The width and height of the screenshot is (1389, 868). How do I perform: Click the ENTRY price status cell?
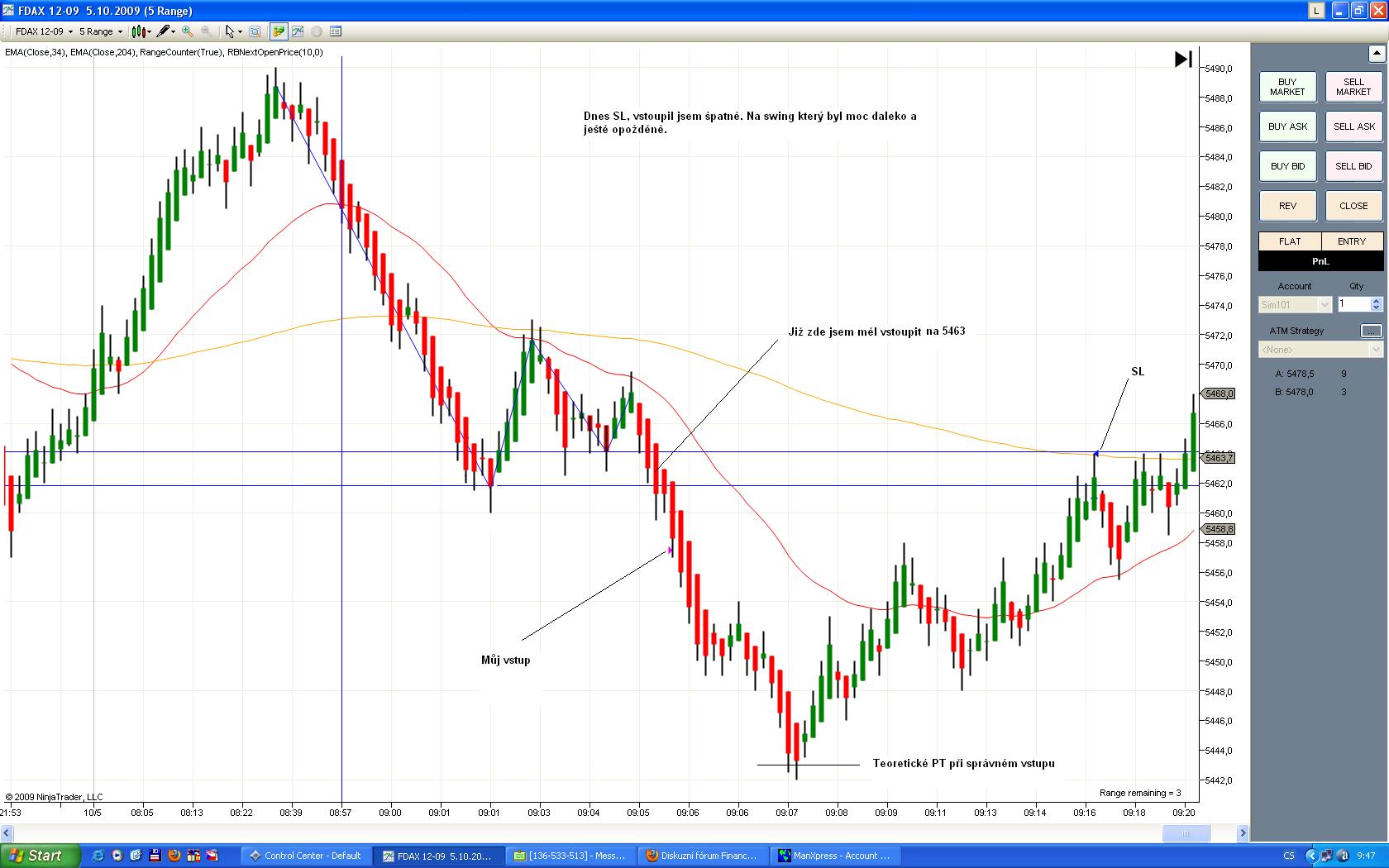tap(1352, 241)
